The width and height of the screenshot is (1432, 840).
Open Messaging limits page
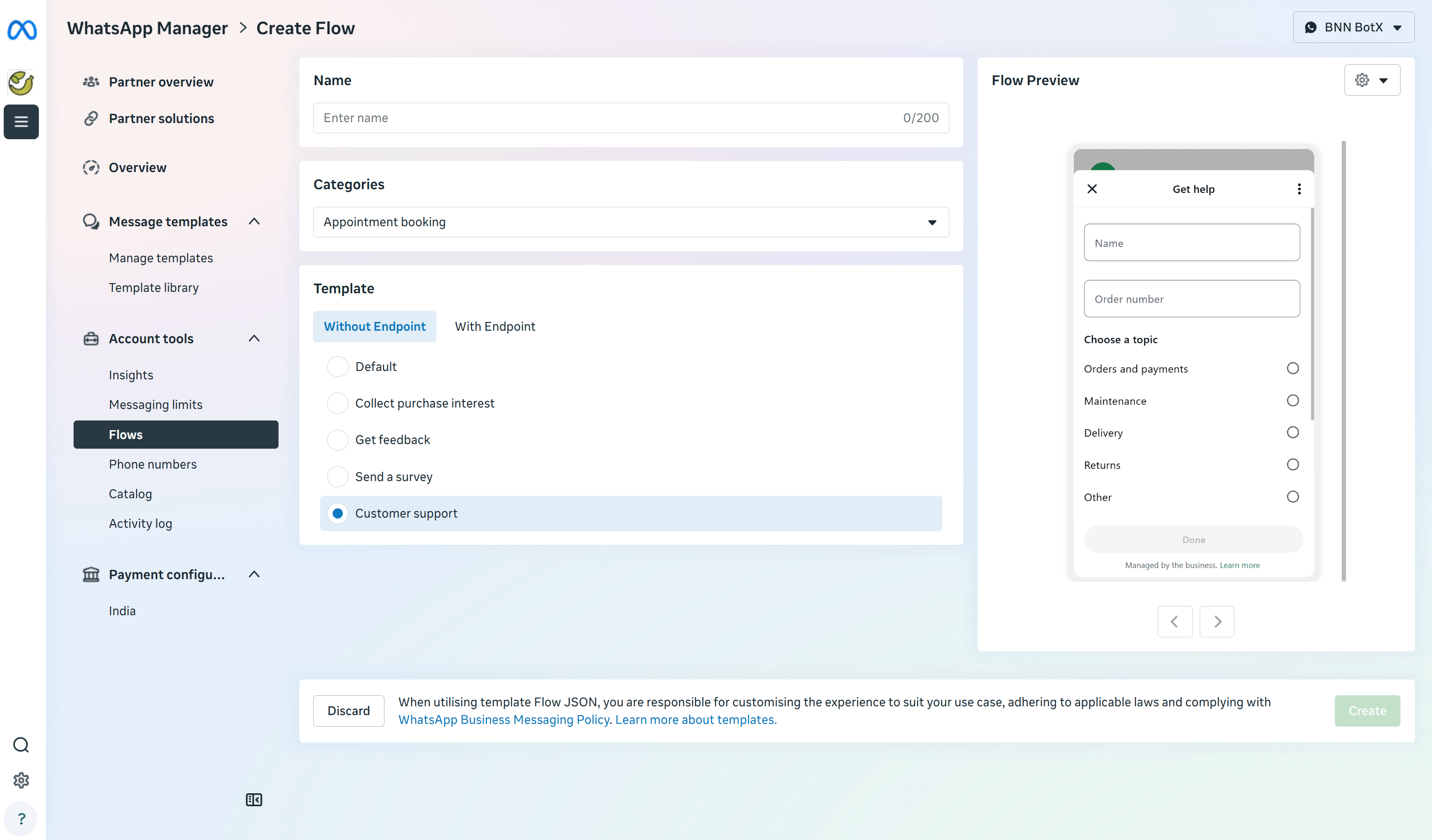pos(156,404)
